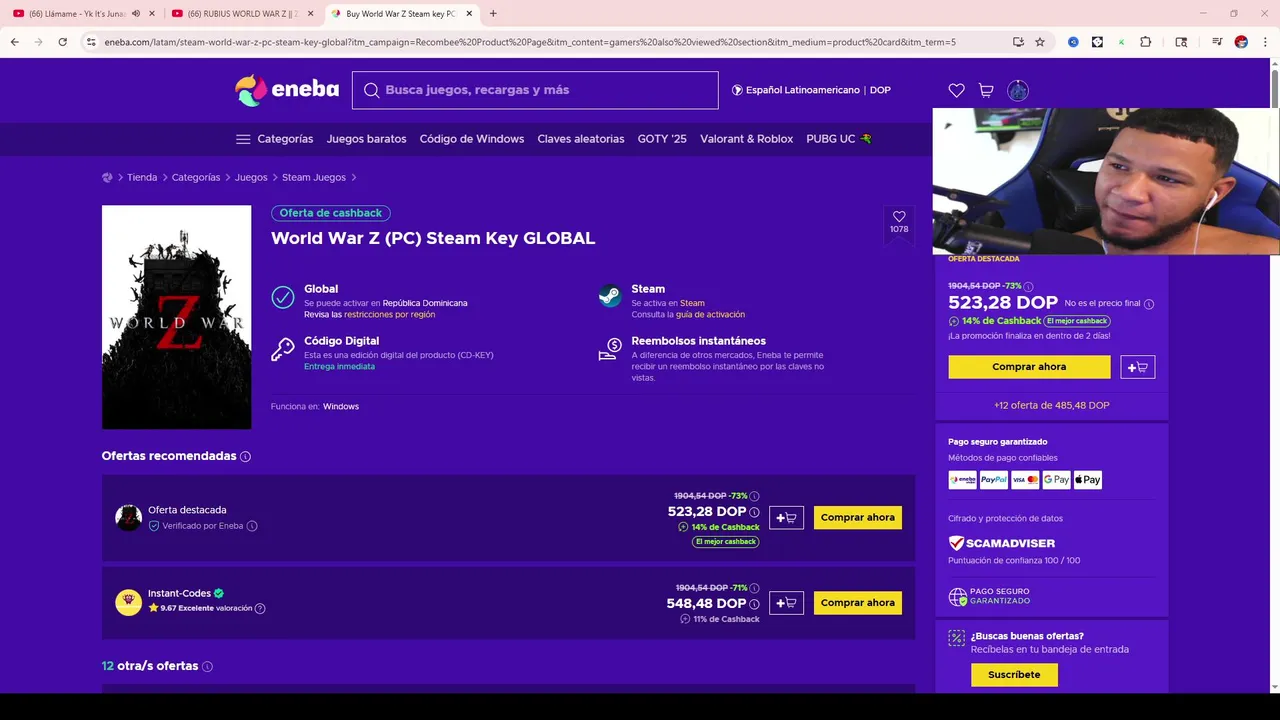Click the install app icon in address bar
The width and height of the screenshot is (1280, 720).
pos(1018,42)
